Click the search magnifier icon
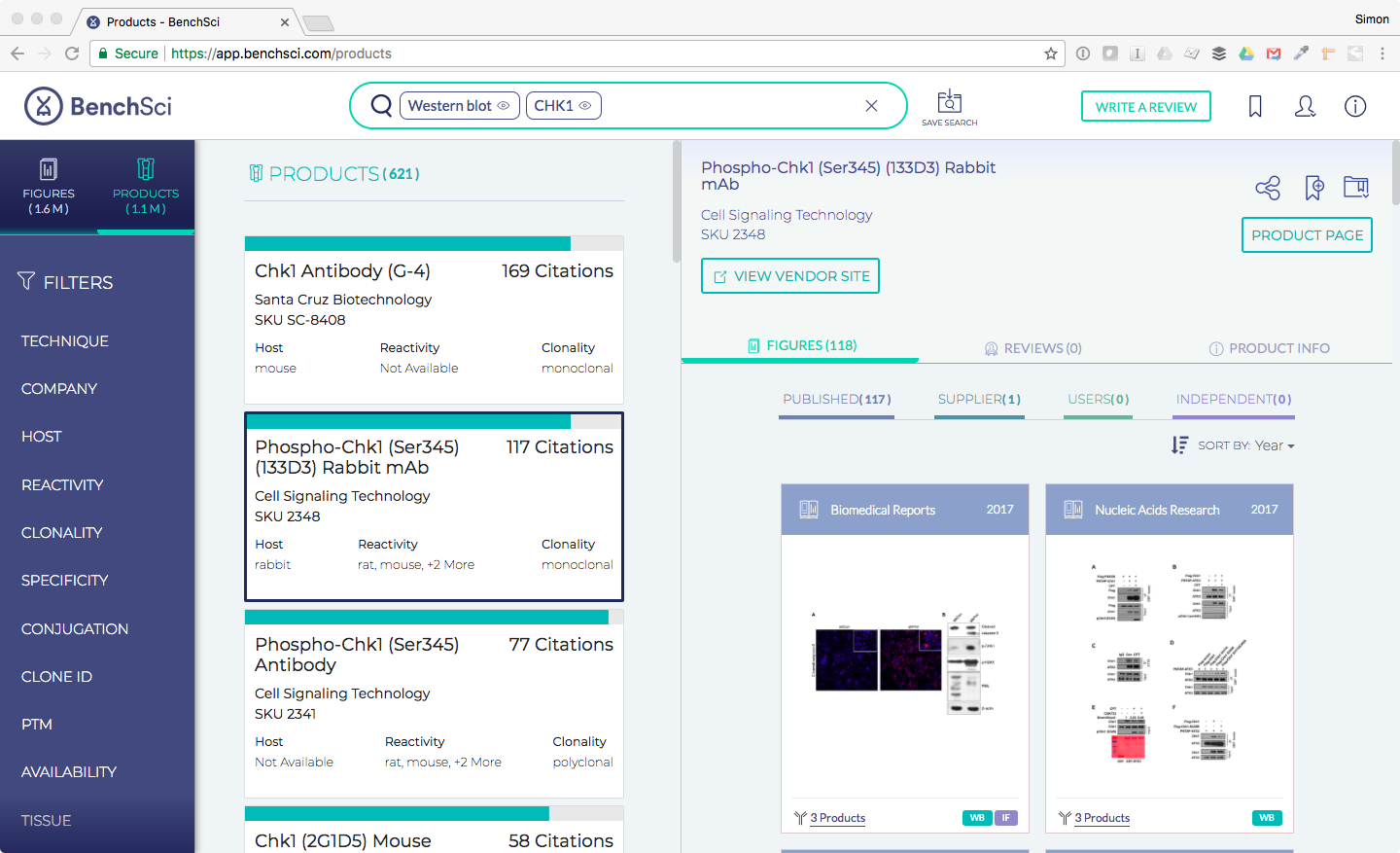The width and height of the screenshot is (1400, 853). pyautogui.click(x=381, y=106)
